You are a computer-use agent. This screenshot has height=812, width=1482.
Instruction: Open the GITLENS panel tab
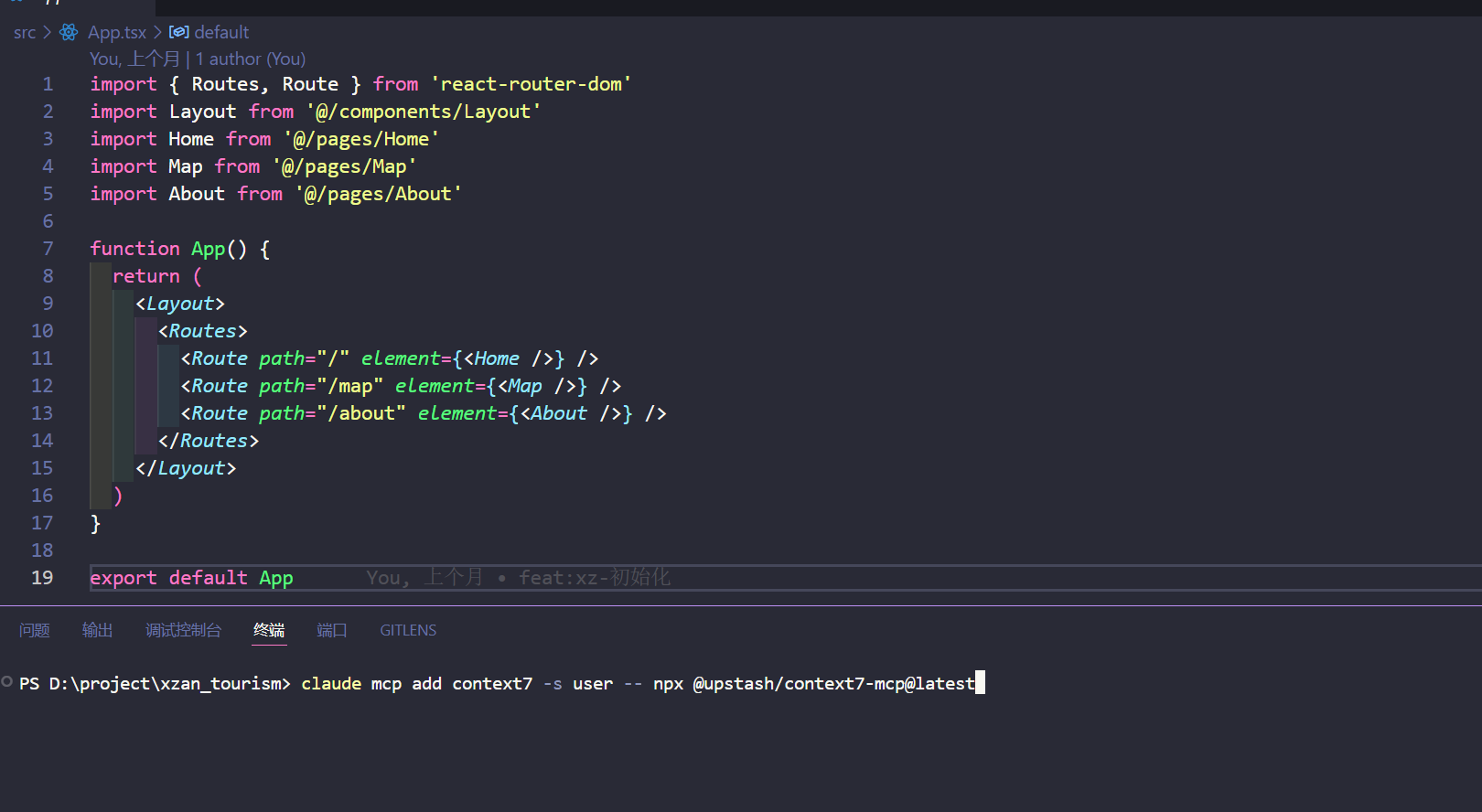pyautogui.click(x=408, y=630)
